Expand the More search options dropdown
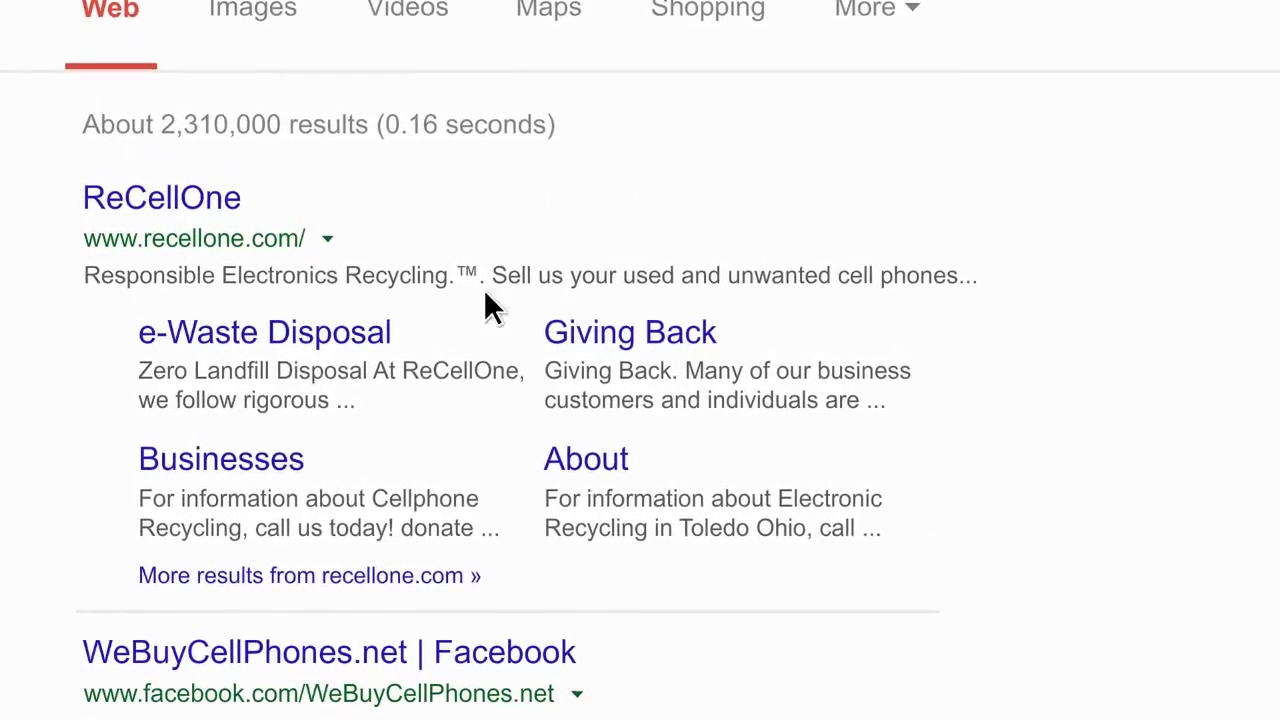Image resolution: width=1280 pixels, height=720 pixels. [876, 11]
